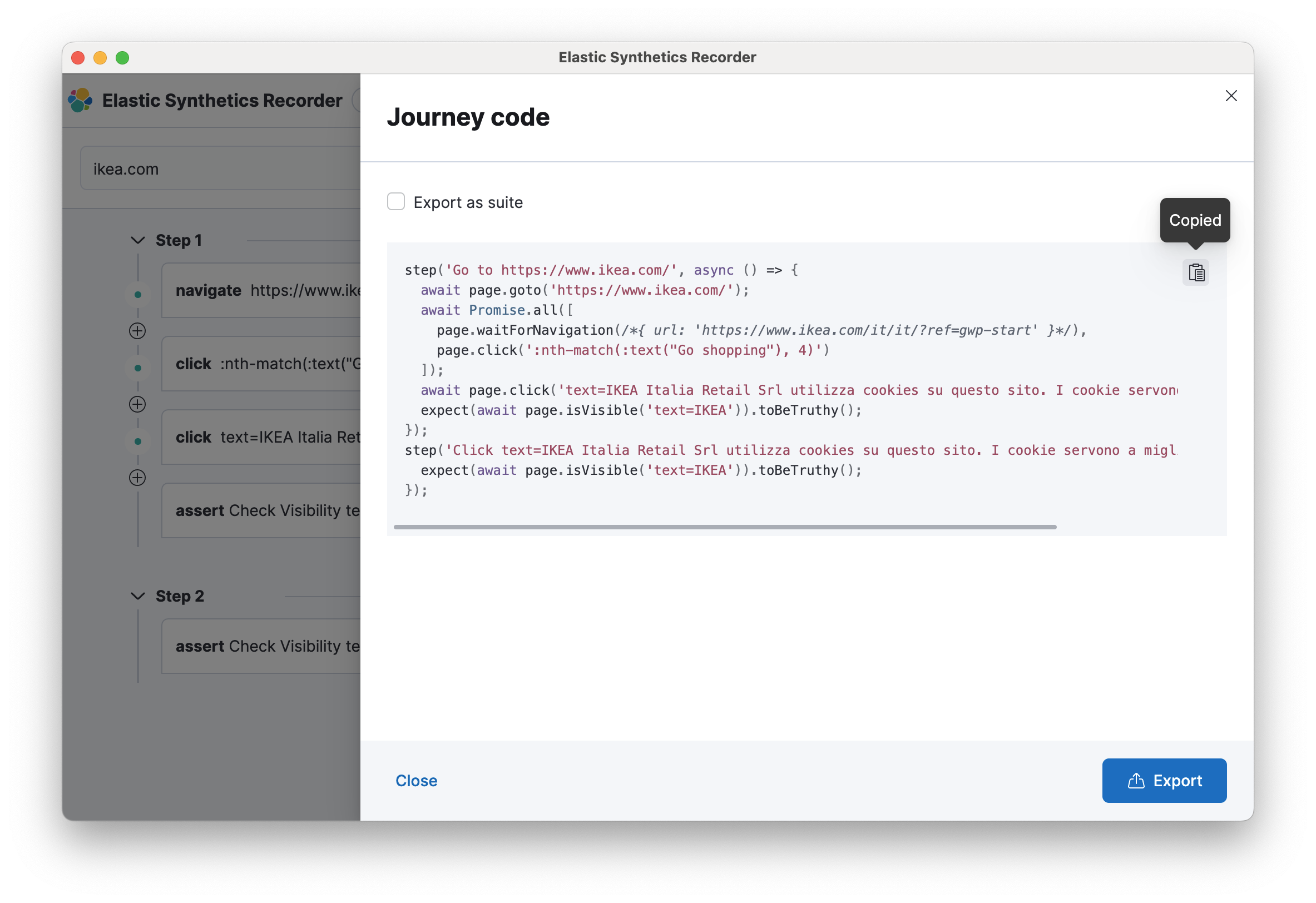
Task: Enable the Export as suite checkbox
Action: click(x=396, y=201)
